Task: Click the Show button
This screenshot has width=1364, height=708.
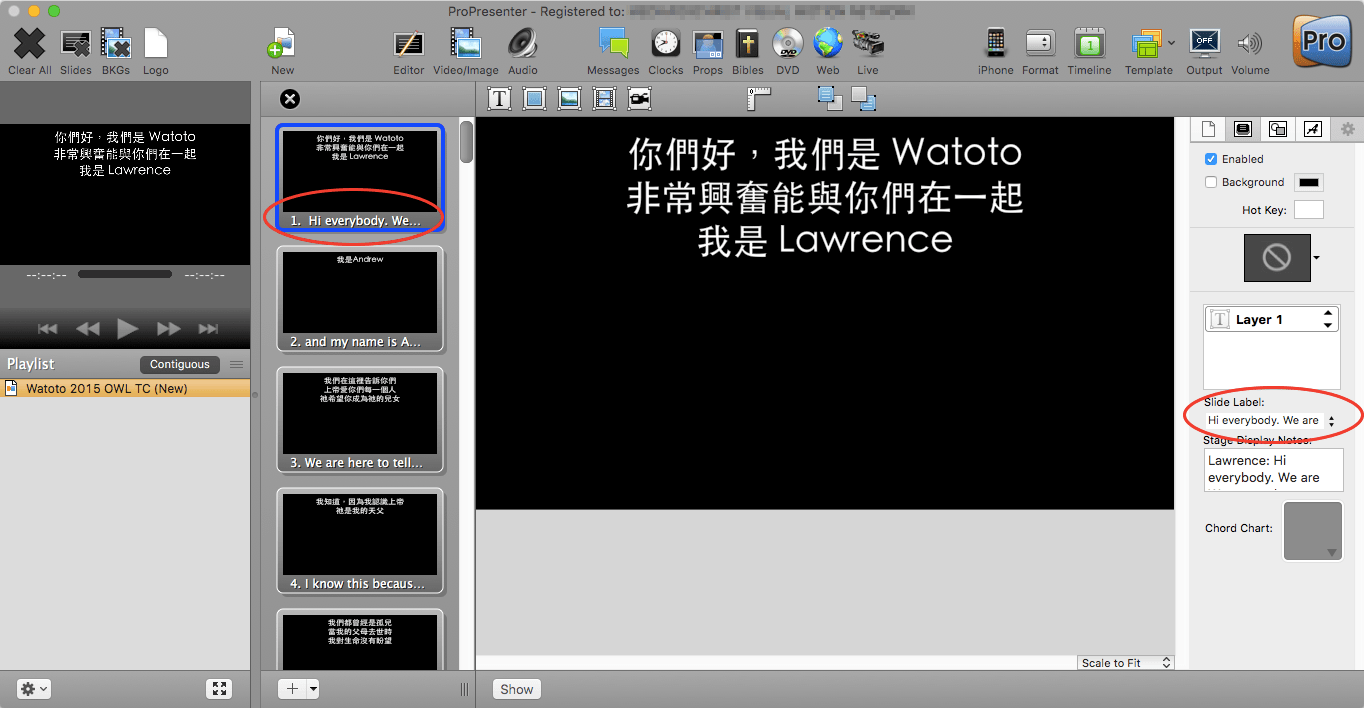Action: (x=517, y=689)
